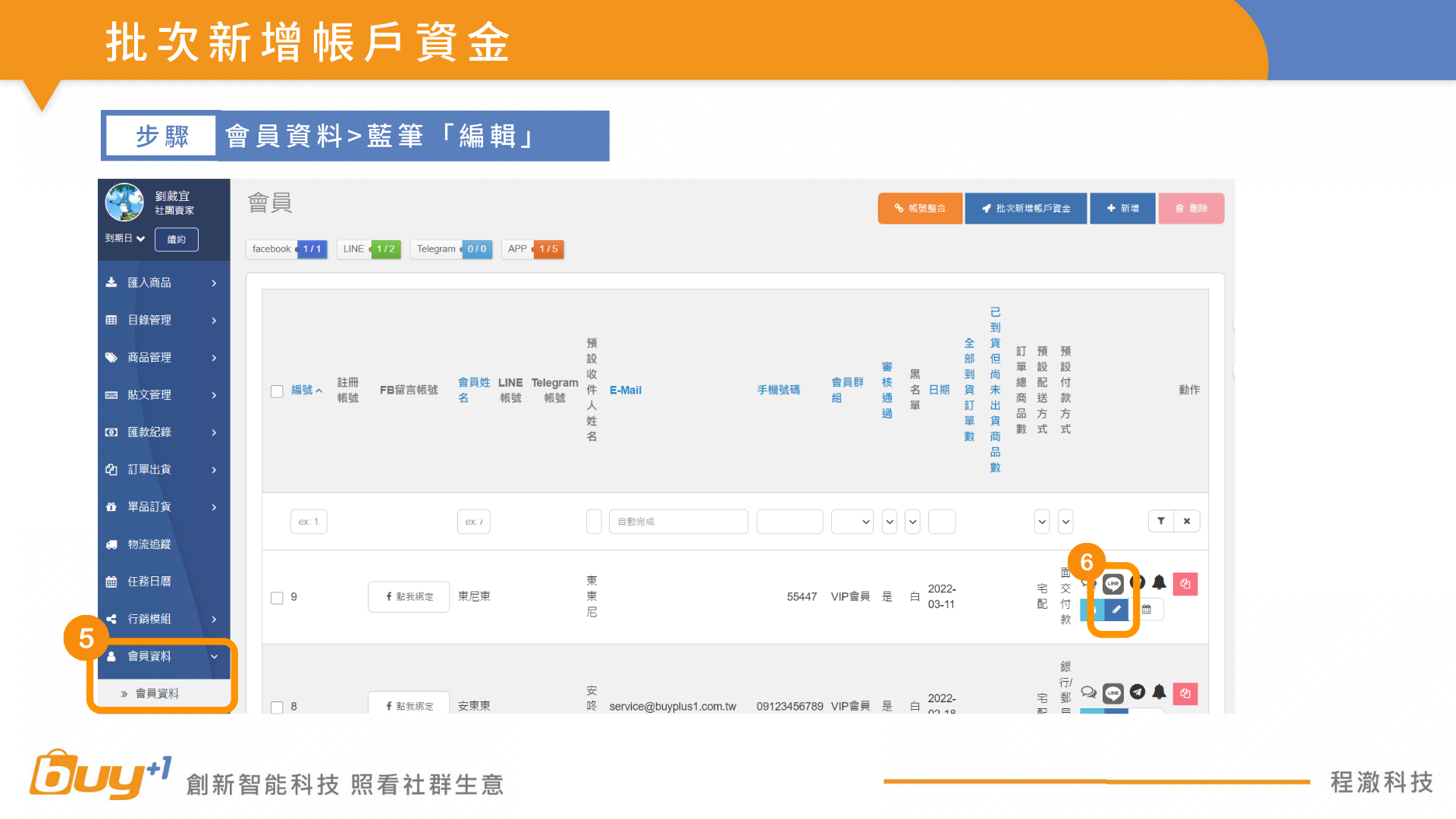Click bell notification icon in member 9 row
This screenshot has height=819, width=1456.
(x=1159, y=582)
